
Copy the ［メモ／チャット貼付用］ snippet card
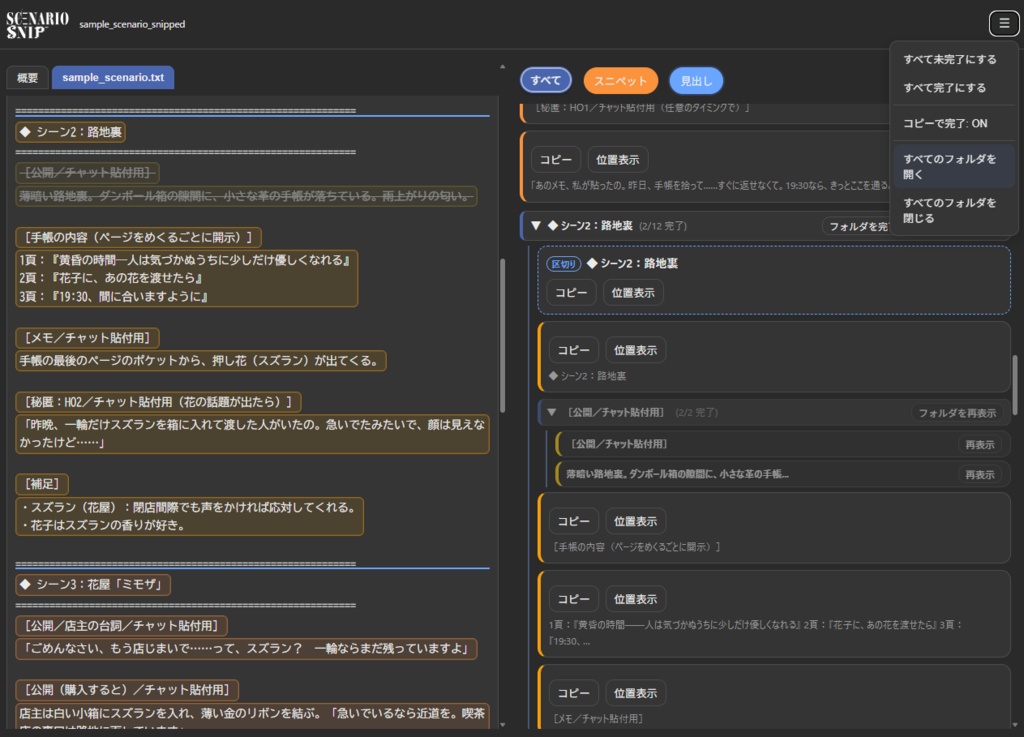coord(573,693)
